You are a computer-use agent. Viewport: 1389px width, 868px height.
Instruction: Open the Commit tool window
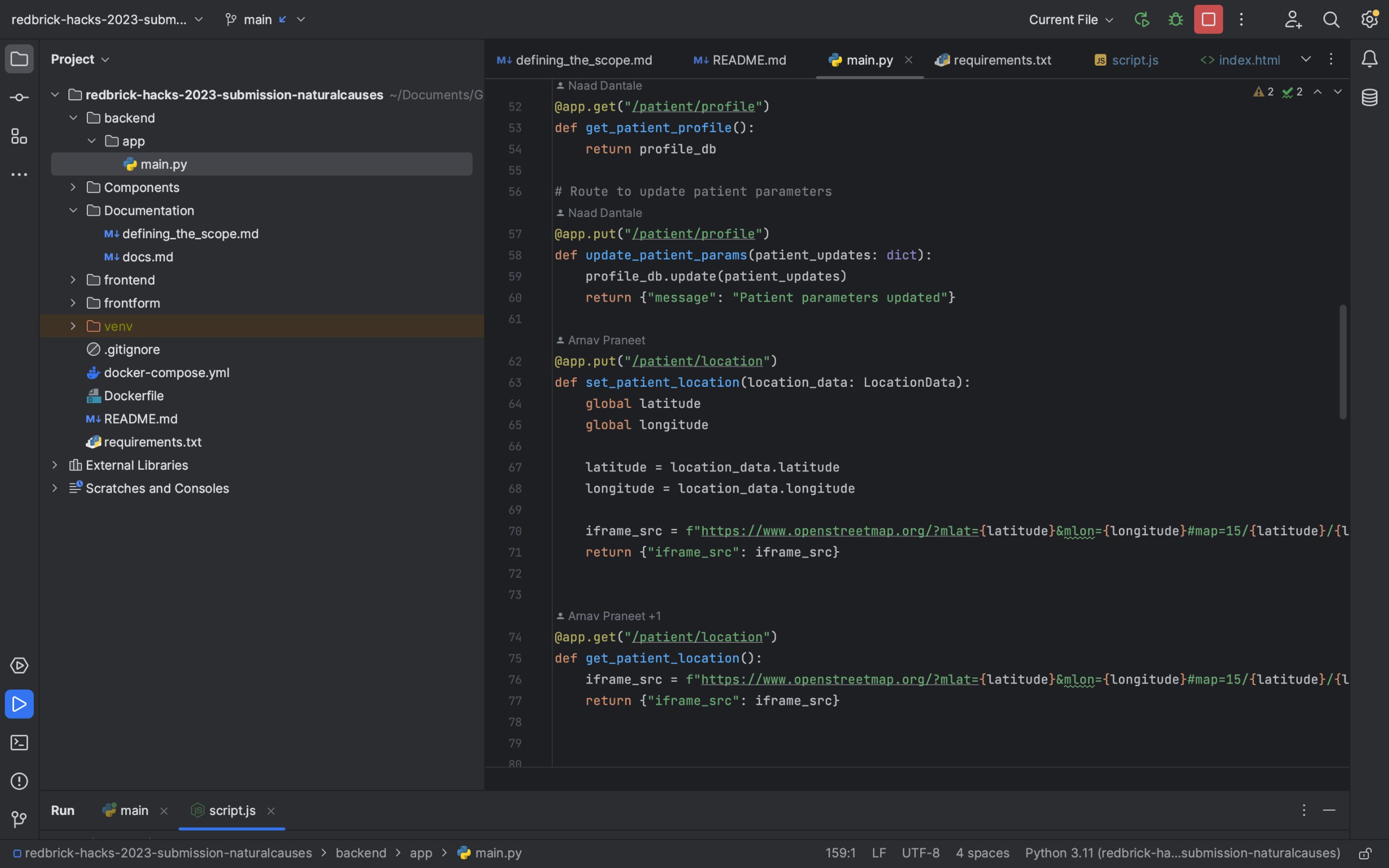click(19, 98)
